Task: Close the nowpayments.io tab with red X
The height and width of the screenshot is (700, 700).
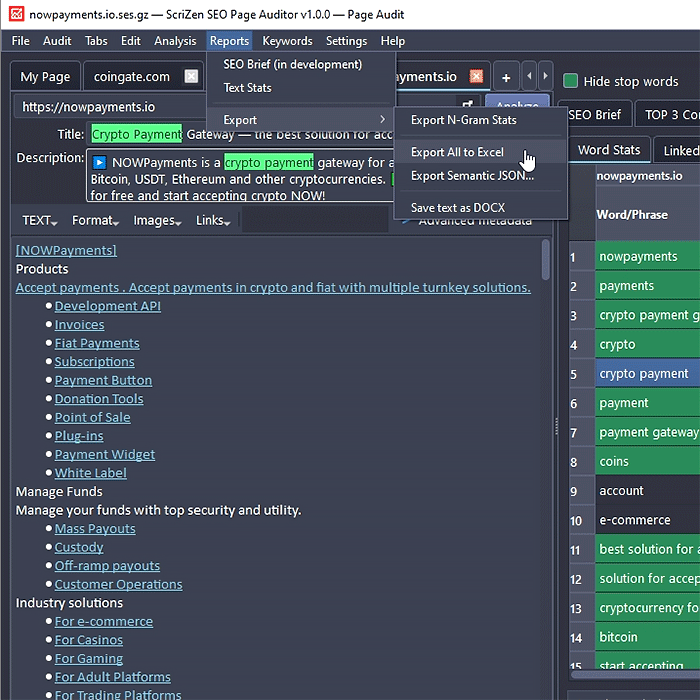Action: (476, 76)
